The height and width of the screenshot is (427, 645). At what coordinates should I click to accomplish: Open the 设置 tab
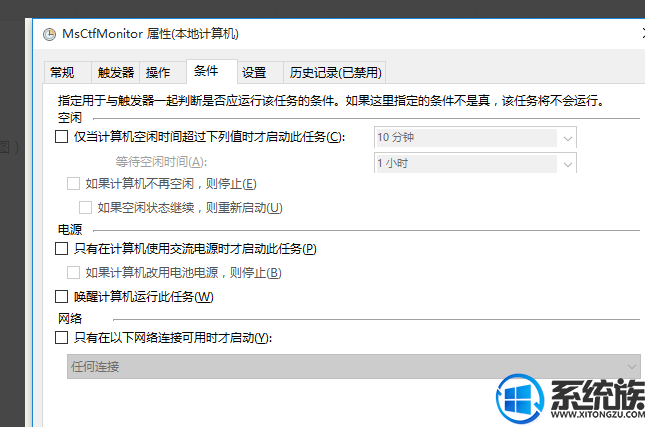260,72
